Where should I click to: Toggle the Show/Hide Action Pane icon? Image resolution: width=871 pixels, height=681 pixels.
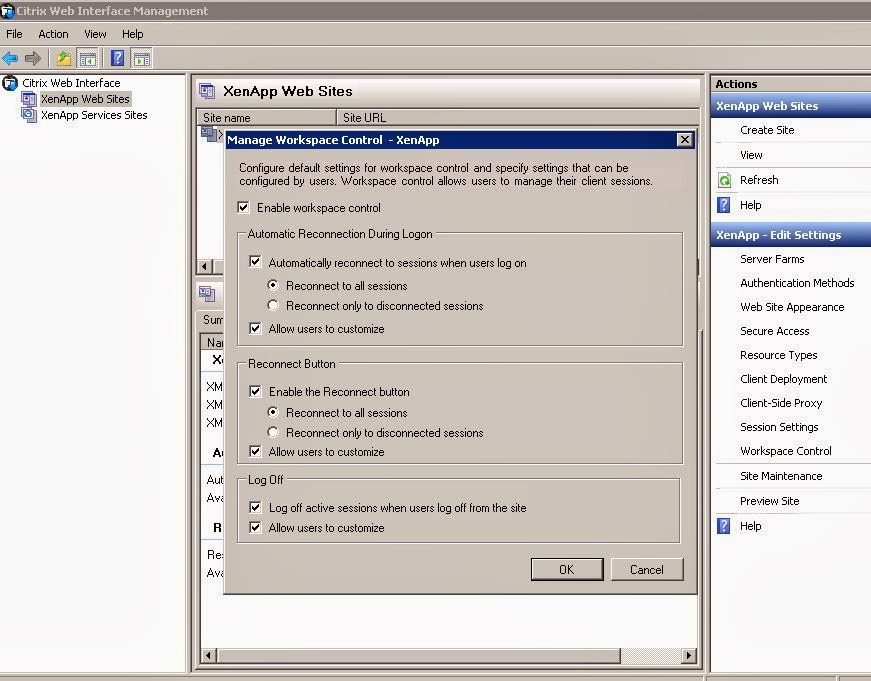click(x=141, y=58)
